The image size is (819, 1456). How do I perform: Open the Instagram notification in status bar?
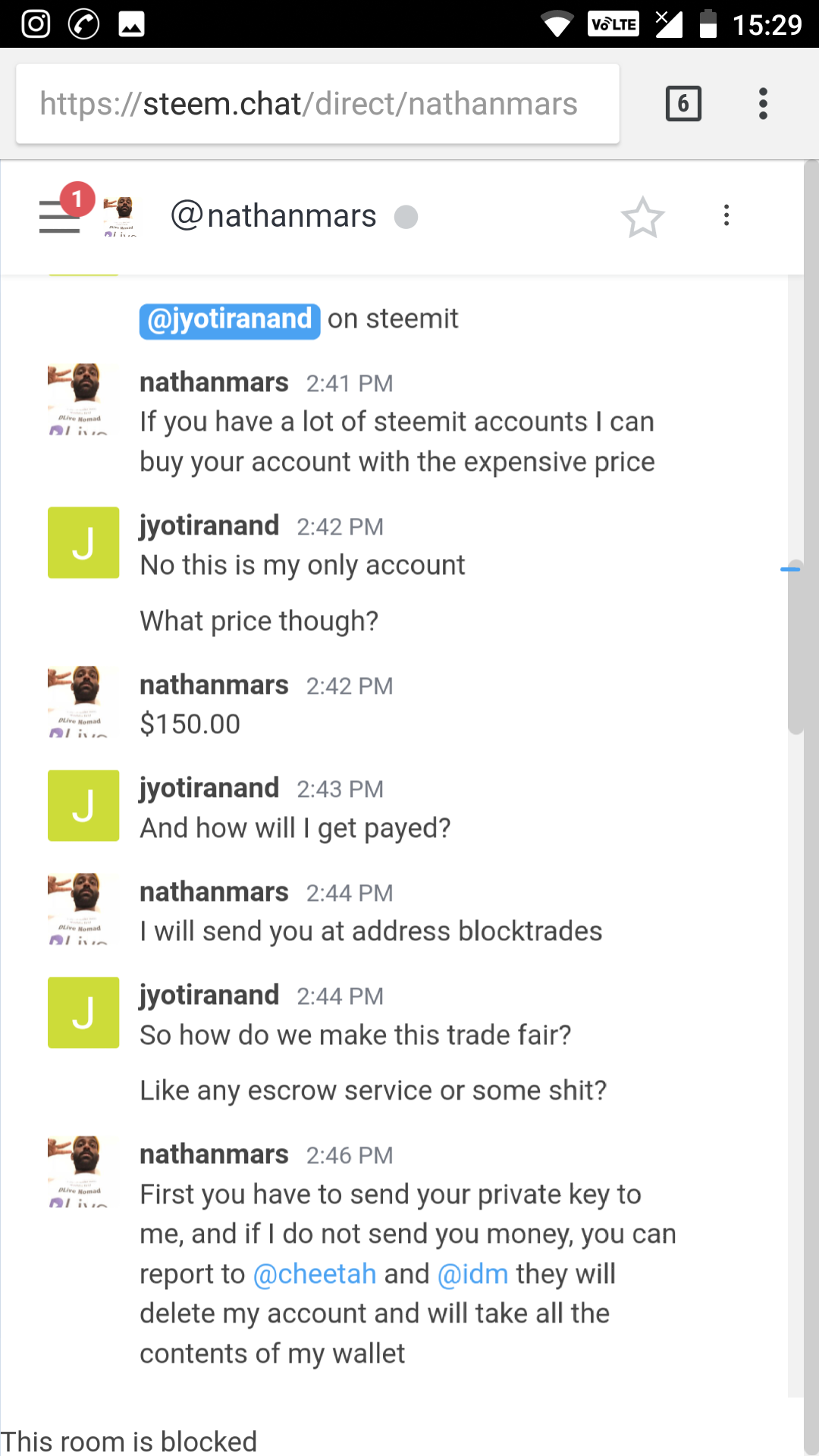pos(36,24)
